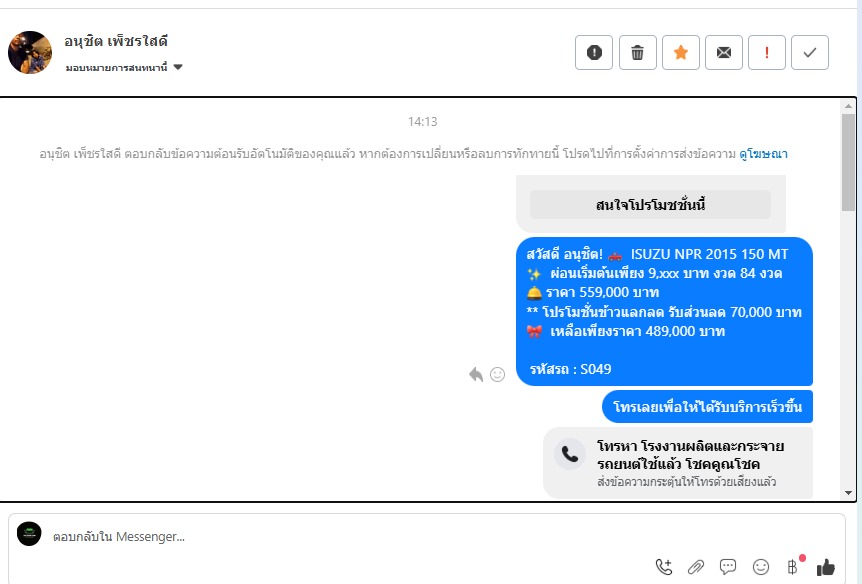862x584 pixels.
Task: Click the phone call card icon
Action: pos(570,454)
